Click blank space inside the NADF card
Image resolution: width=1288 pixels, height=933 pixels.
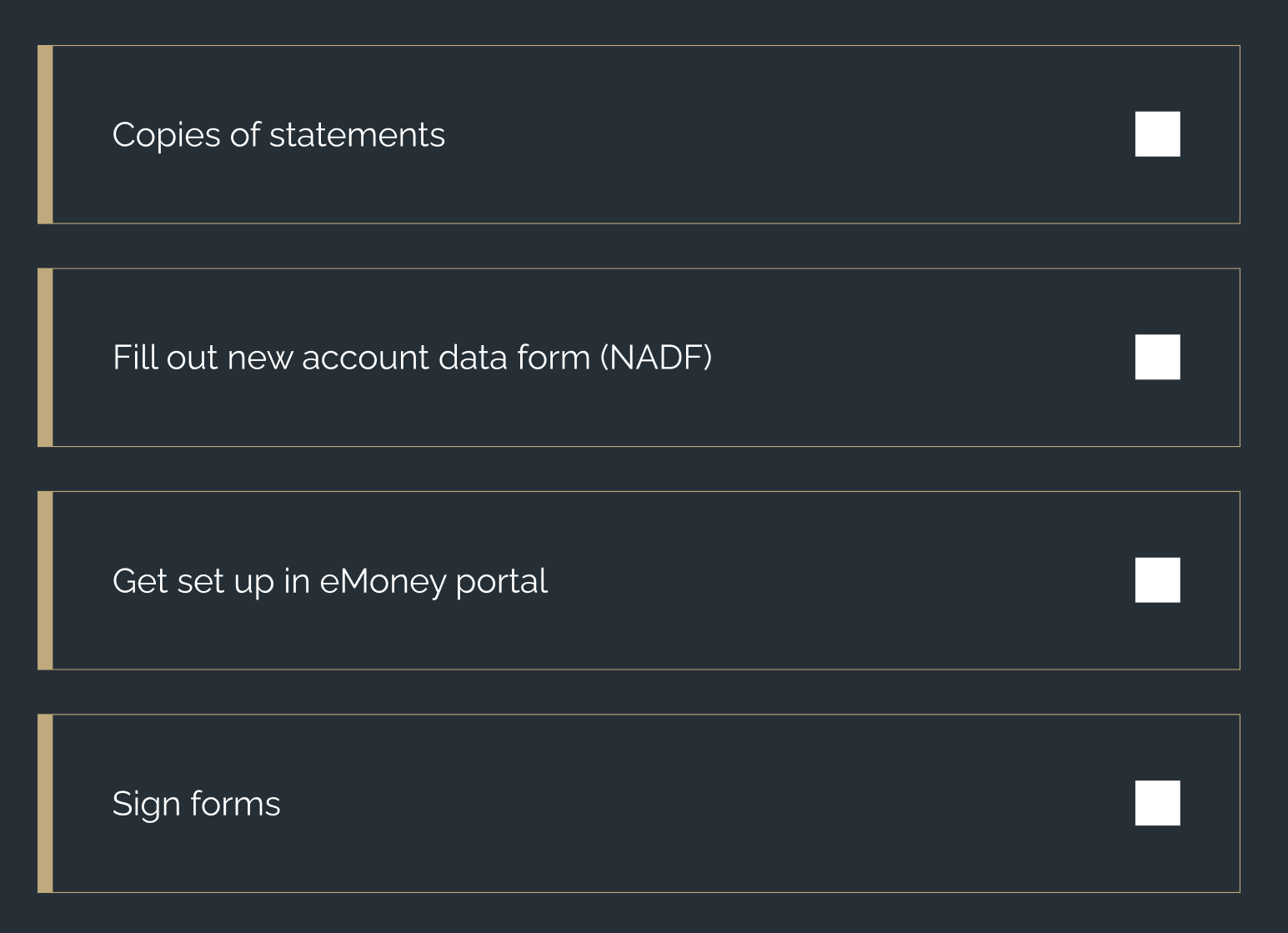click(x=917, y=357)
